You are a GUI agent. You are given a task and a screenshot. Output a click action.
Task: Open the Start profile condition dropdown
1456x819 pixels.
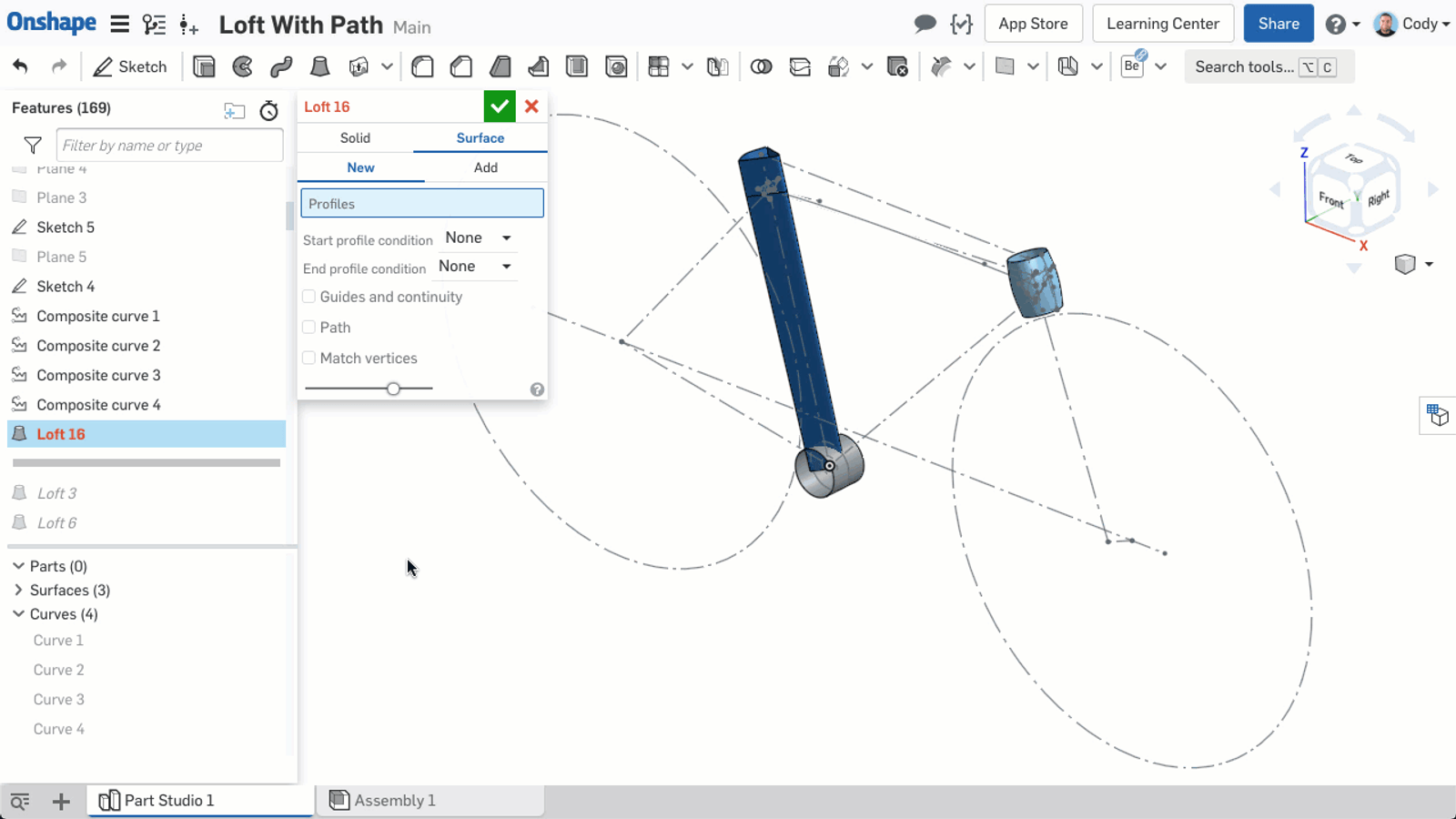click(x=477, y=237)
